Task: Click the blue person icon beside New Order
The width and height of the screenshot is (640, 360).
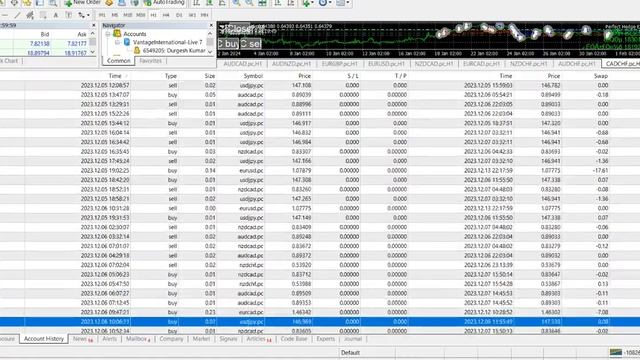Action: (122, 2)
